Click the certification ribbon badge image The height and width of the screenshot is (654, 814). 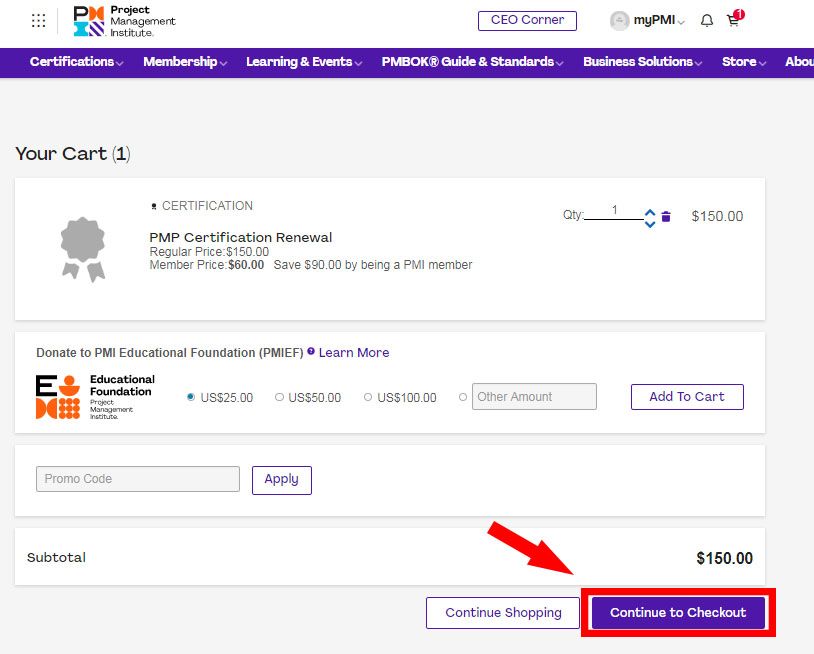coord(83,249)
